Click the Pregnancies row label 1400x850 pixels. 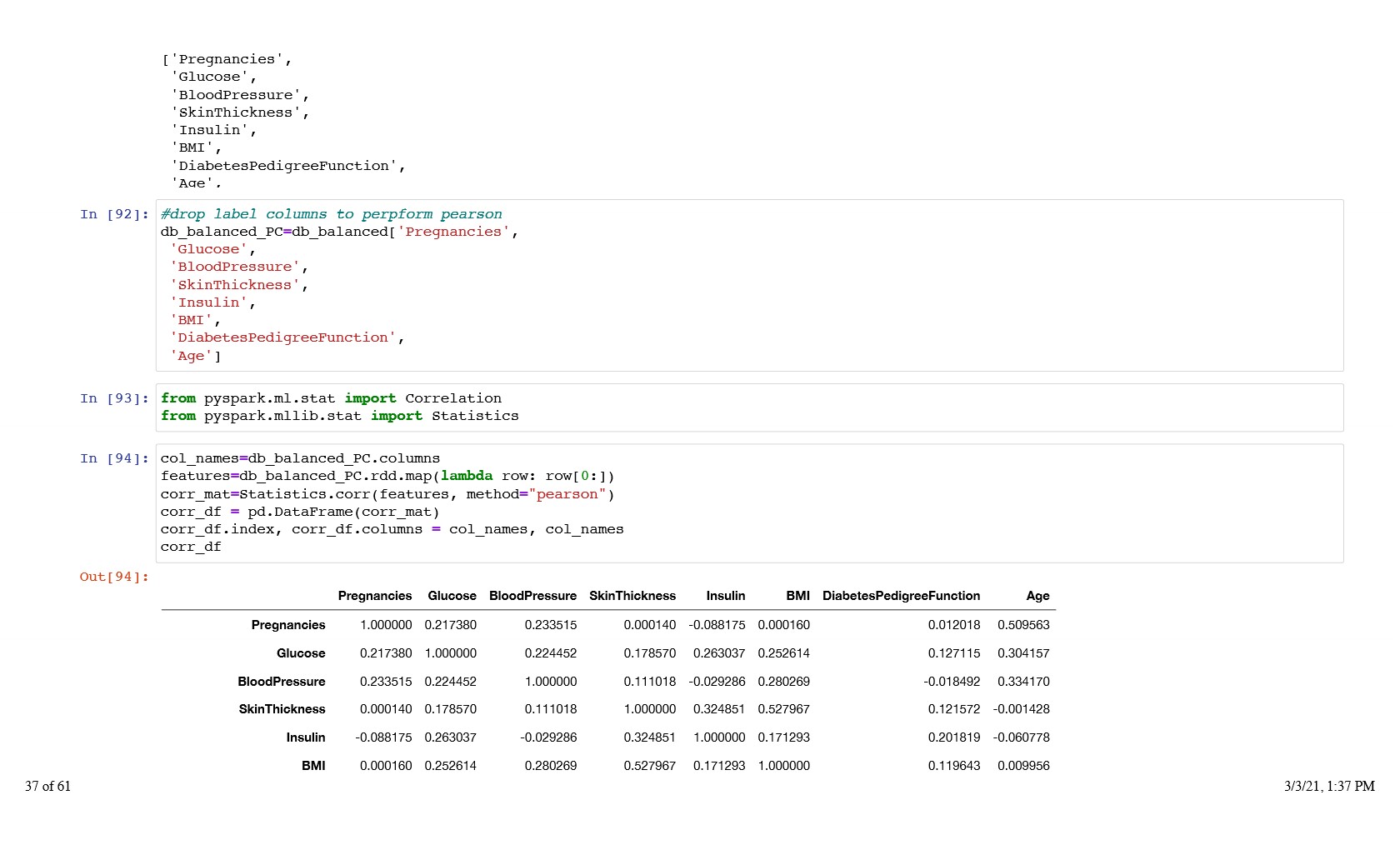point(288,625)
